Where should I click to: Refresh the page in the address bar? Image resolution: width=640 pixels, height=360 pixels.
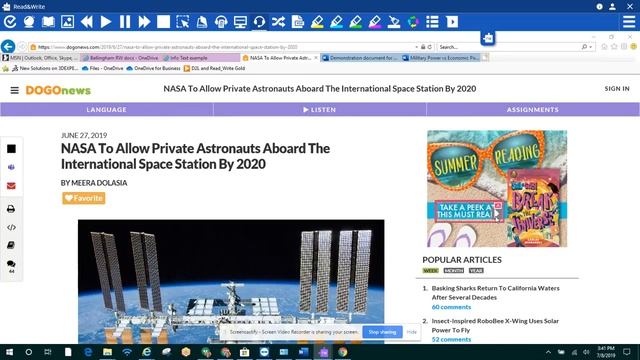[x=429, y=47]
